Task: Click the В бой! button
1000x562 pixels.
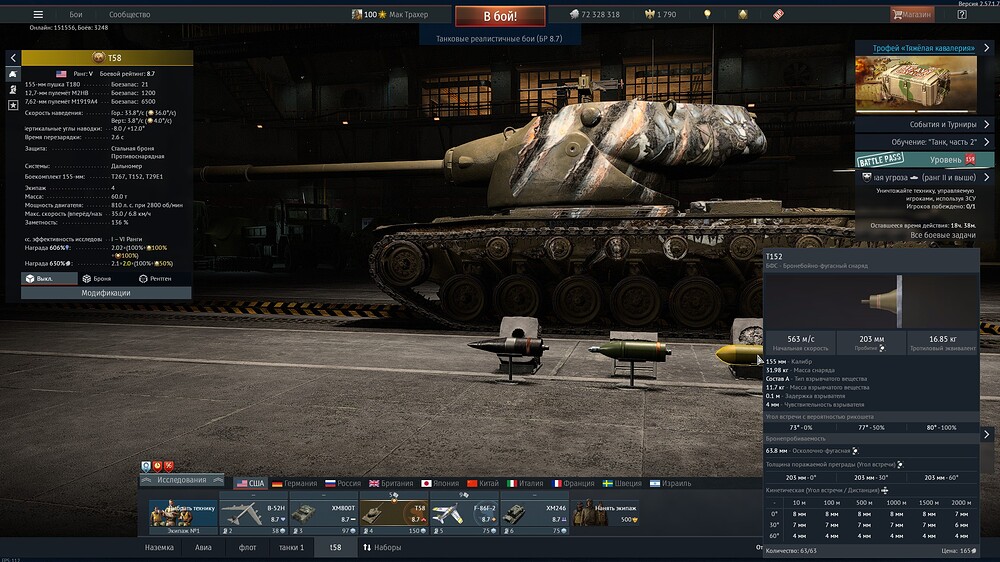Action: 500,16
